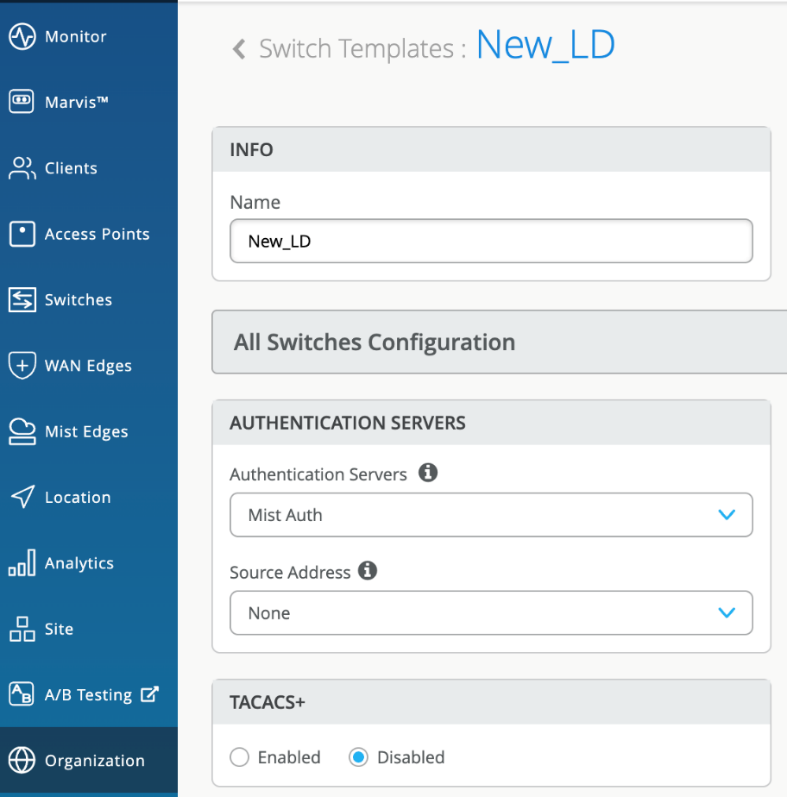
Task: Open A/B Testing link
Action: click(x=88, y=695)
